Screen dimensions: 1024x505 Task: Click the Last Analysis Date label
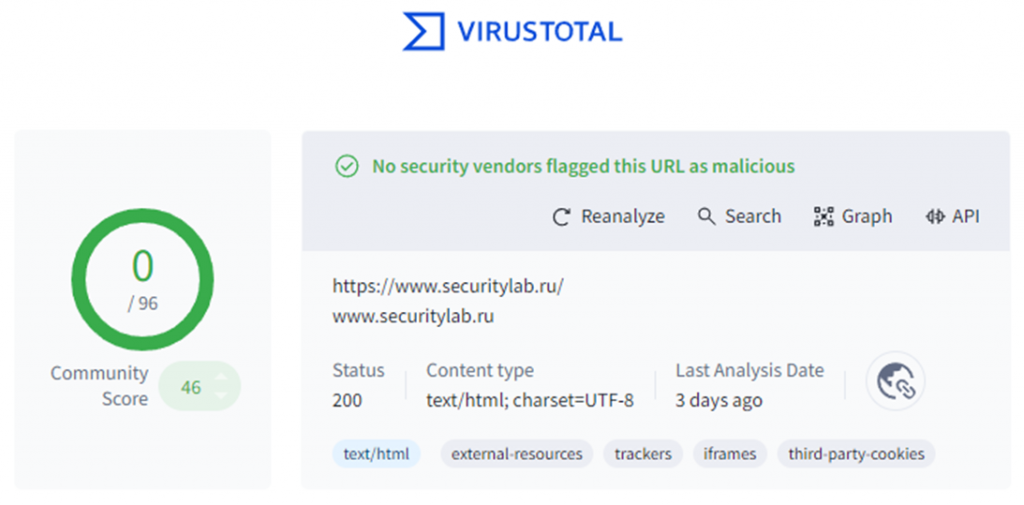coord(750,370)
